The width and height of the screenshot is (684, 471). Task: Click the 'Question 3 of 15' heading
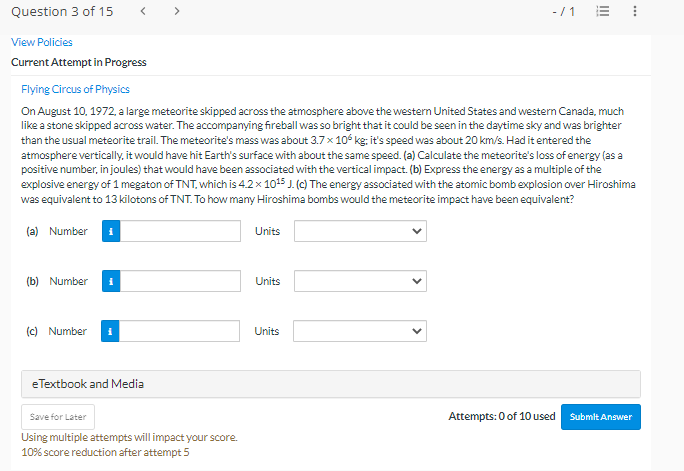pyautogui.click(x=62, y=11)
